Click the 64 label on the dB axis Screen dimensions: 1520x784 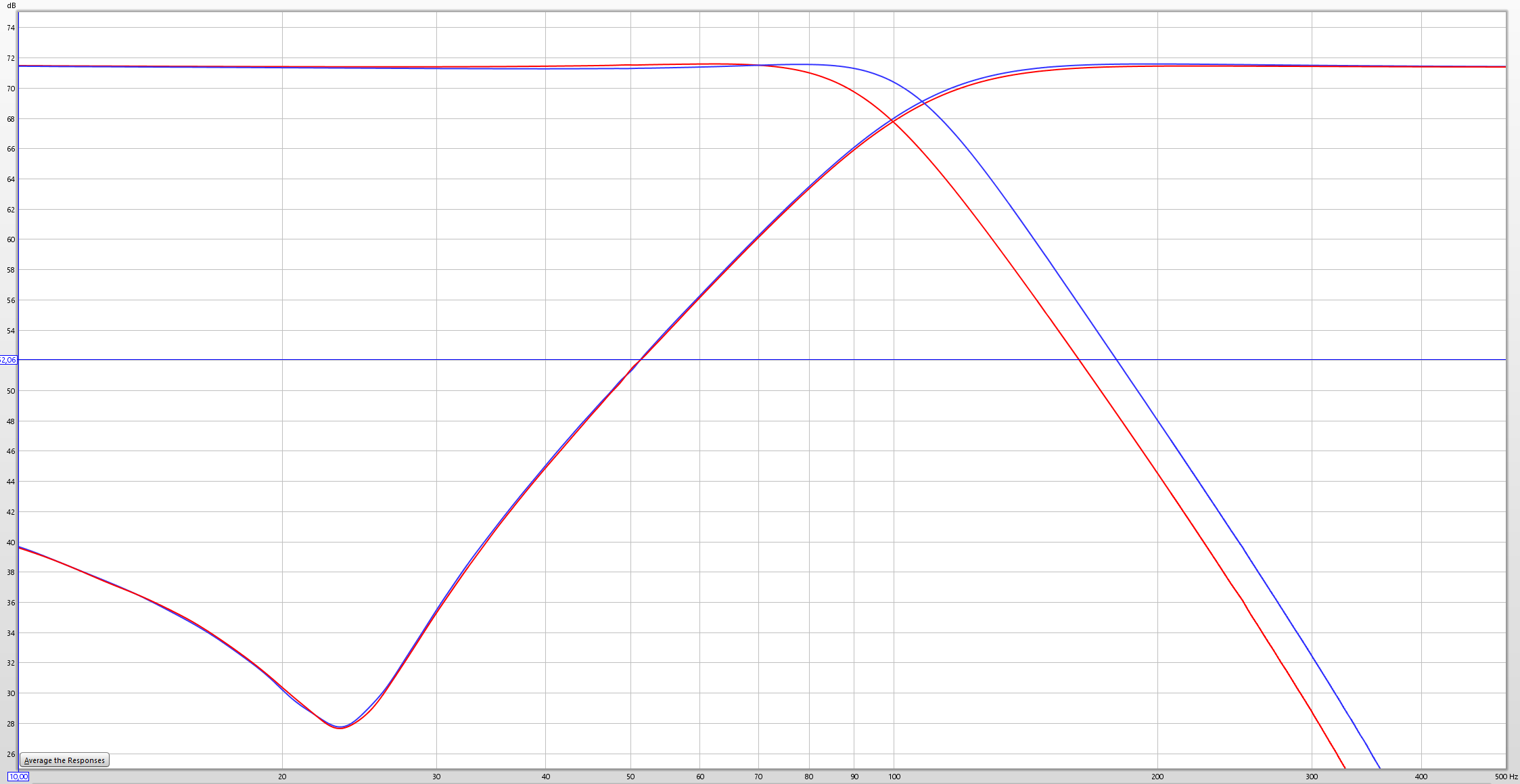[x=11, y=179]
